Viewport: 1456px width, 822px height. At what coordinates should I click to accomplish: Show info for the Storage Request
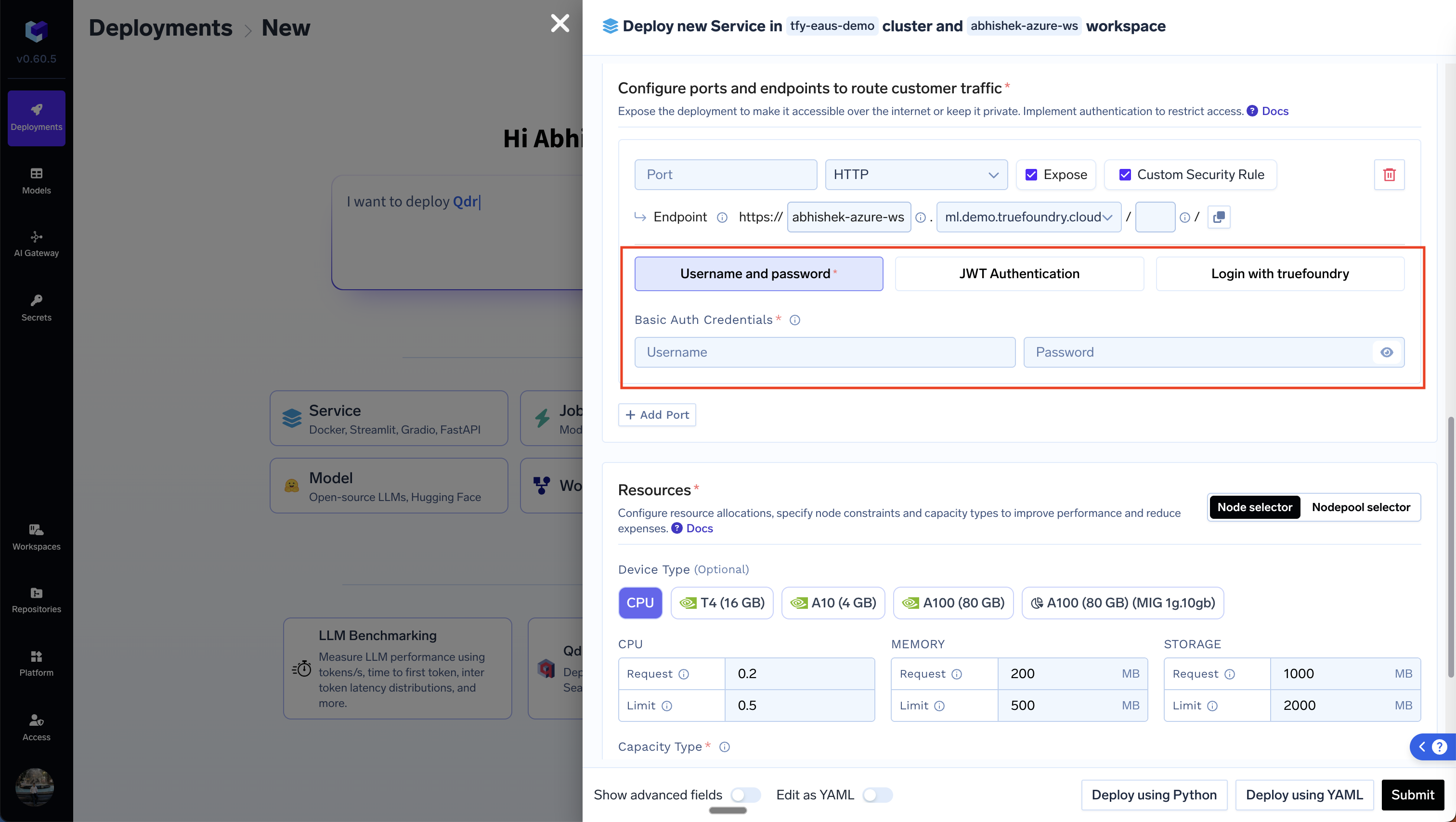coord(1229,674)
